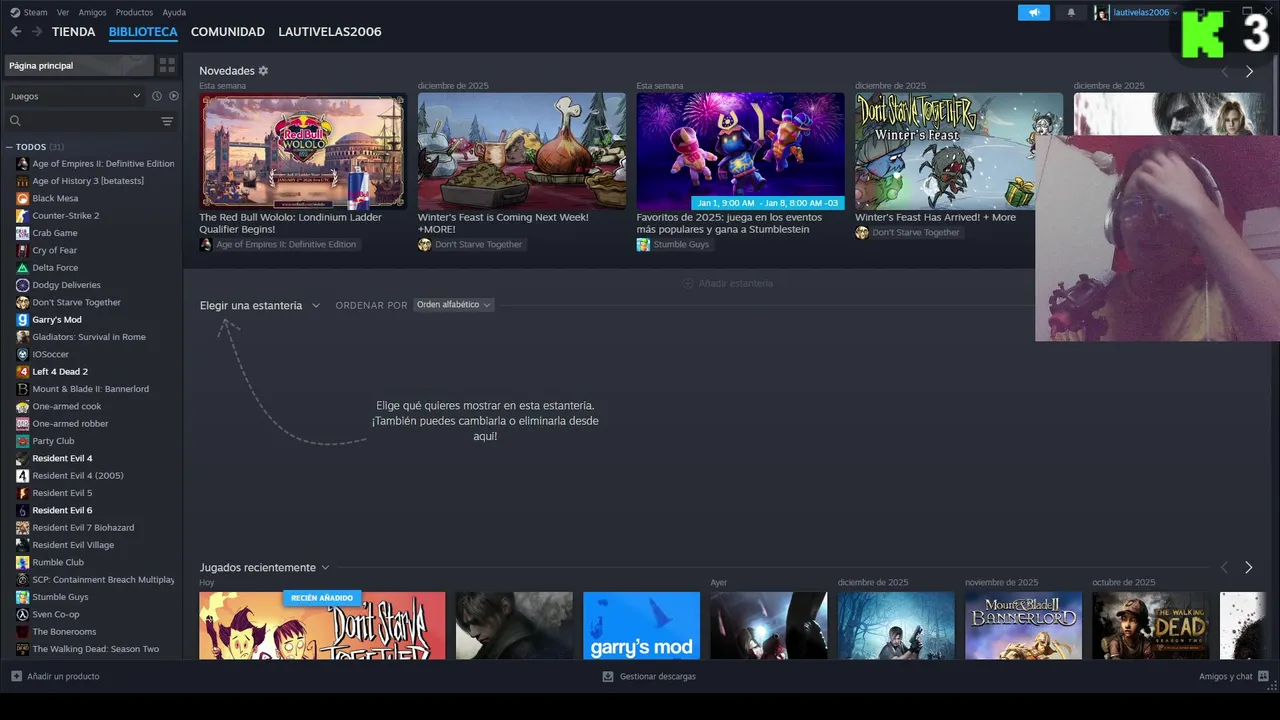Open the lautivelas2006 account dropdown

(x=1145, y=12)
